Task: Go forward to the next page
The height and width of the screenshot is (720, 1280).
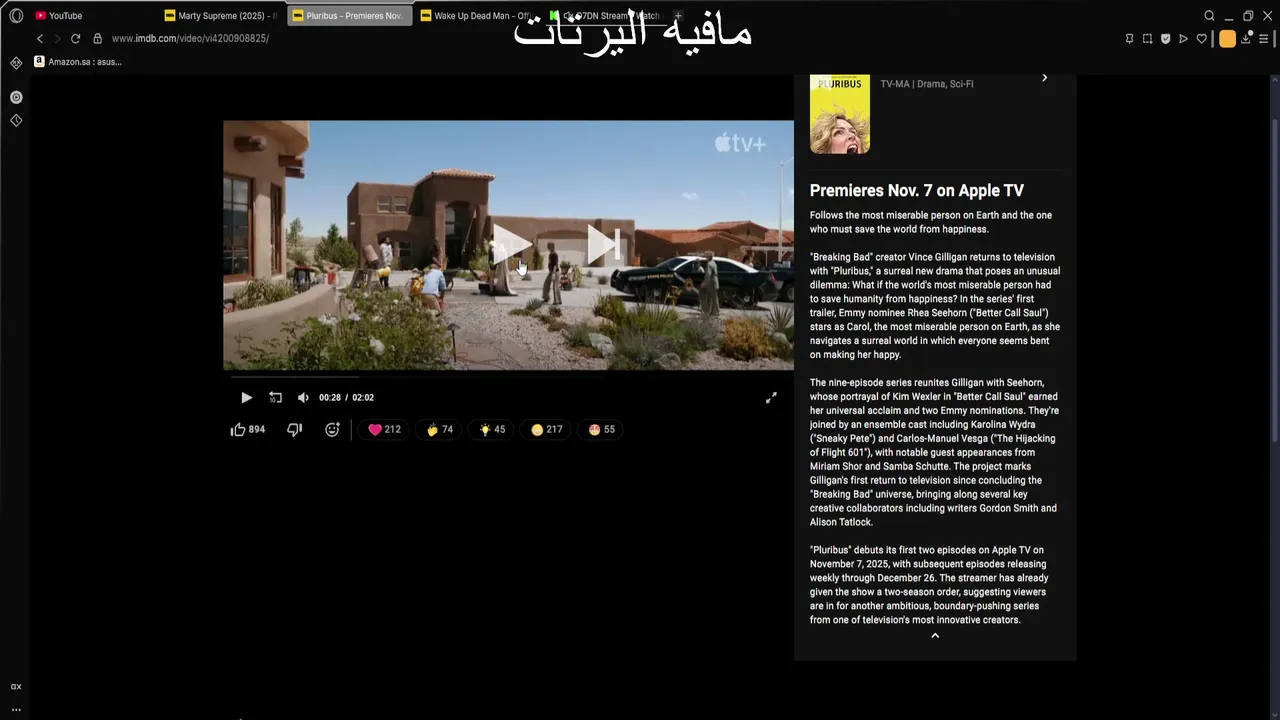Action: [x=57, y=39]
